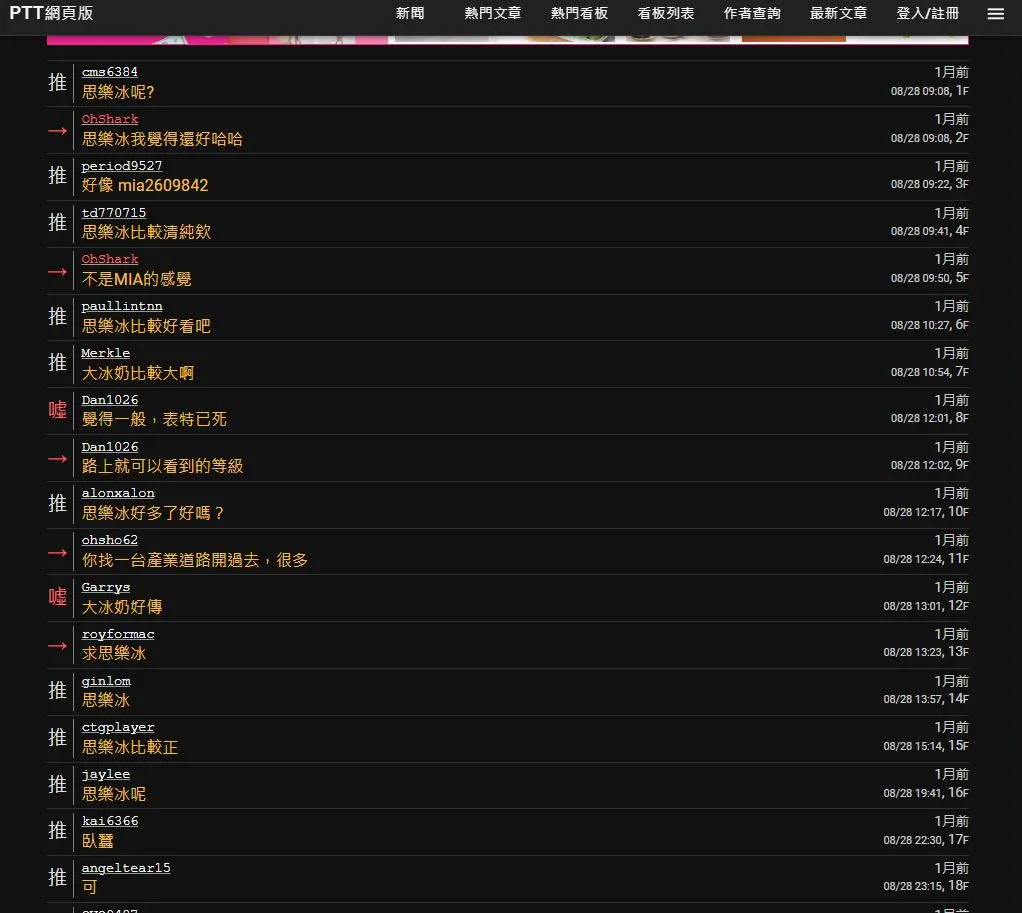Open the 熱門文章 page

pyautogui.click(x=492, y=14)
